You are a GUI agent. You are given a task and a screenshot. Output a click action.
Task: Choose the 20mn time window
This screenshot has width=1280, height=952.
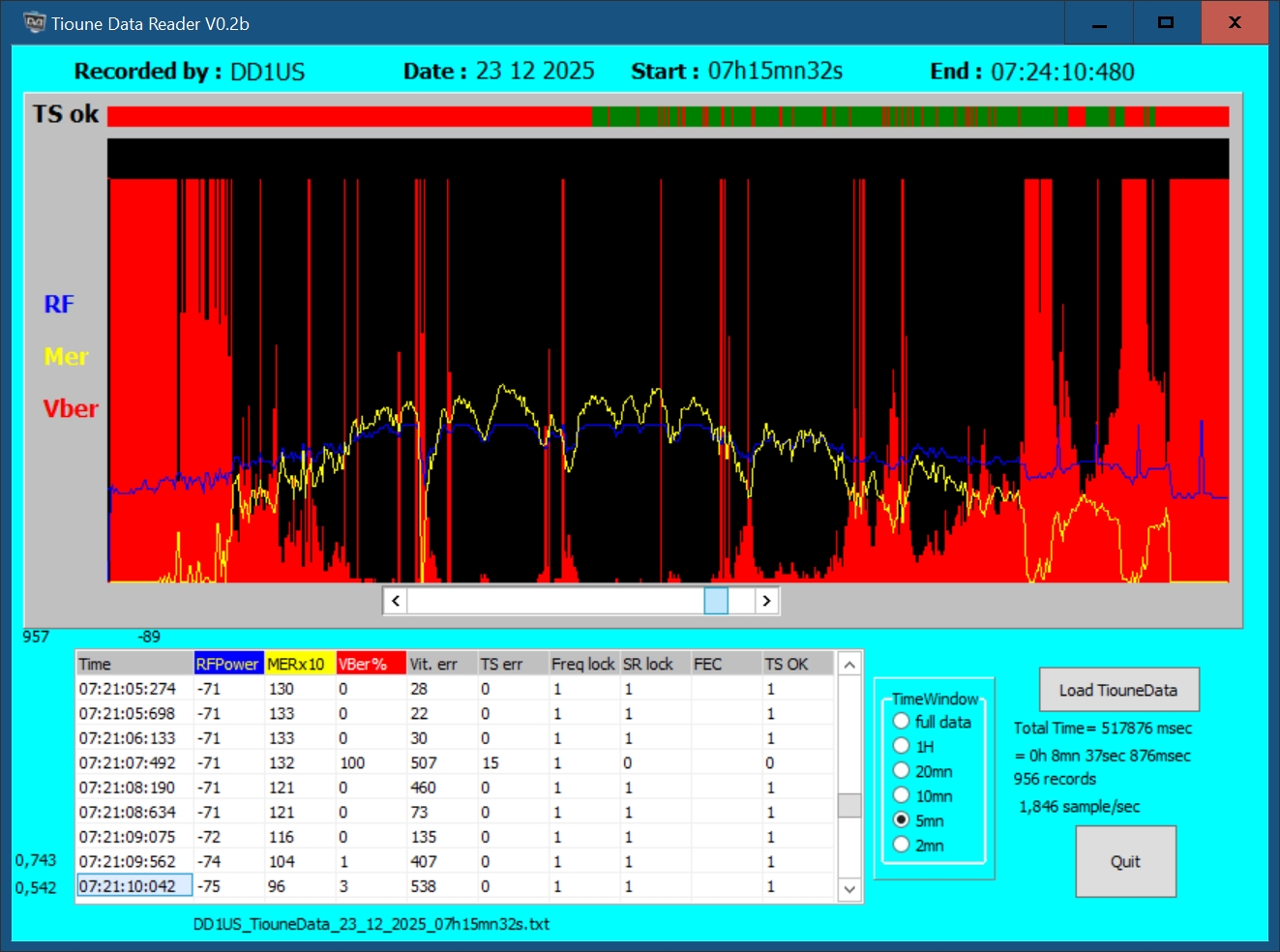(x=902, y=771)
